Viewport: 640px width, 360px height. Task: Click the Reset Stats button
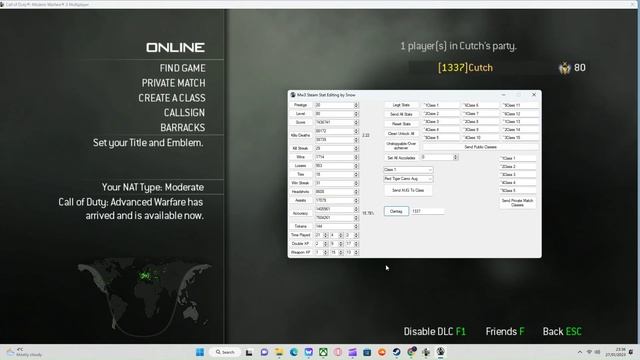pyautogui.click(x=401, y=124)
